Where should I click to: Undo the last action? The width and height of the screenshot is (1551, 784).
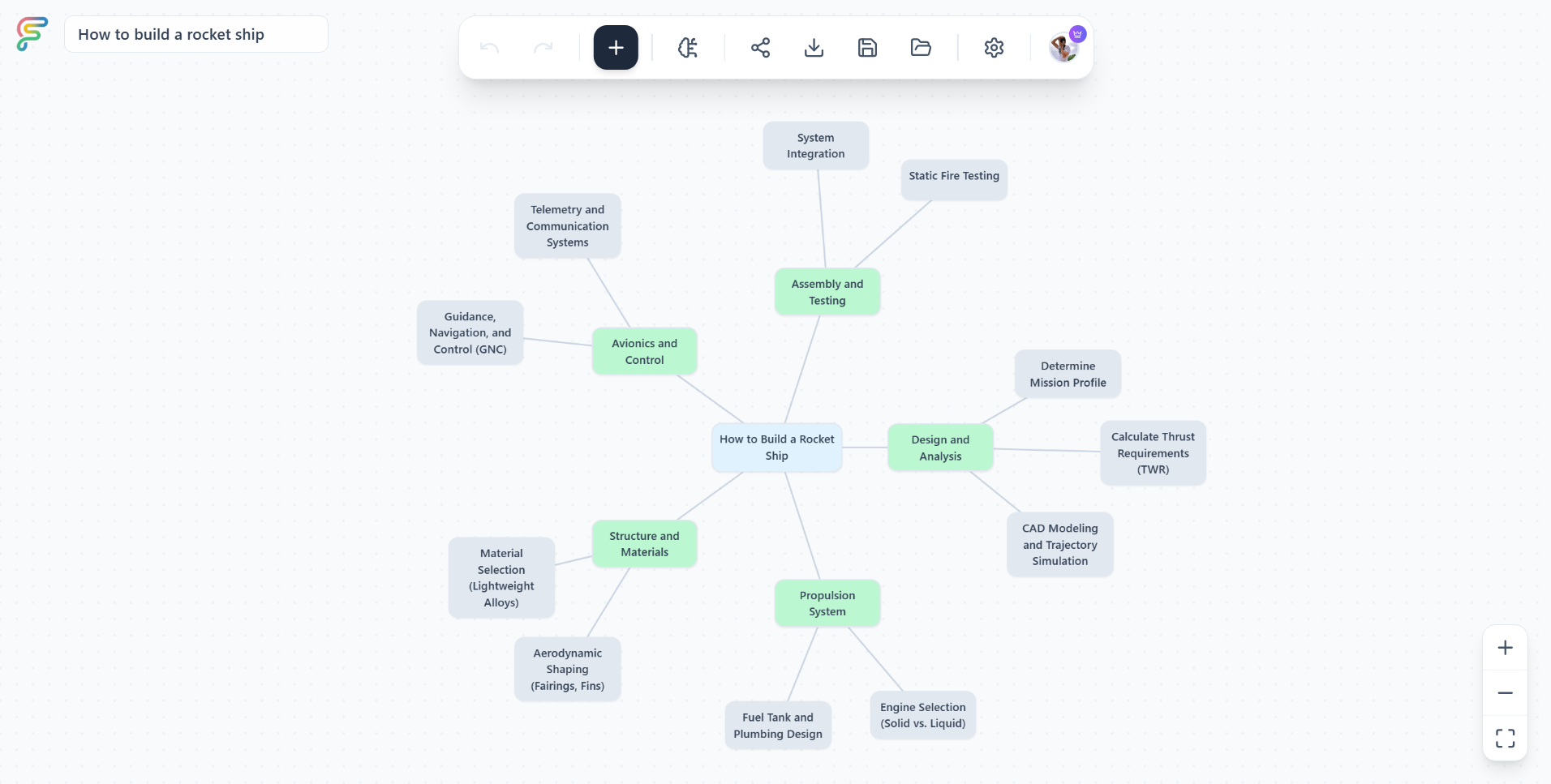[489, 48]
